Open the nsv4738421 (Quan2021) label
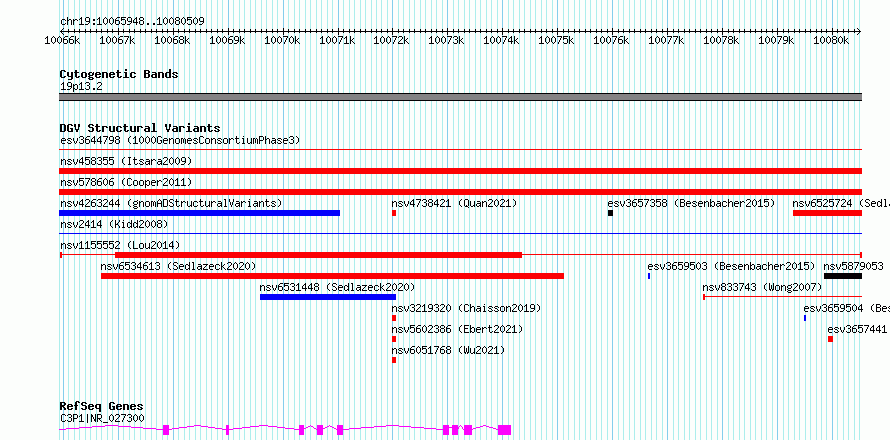This screenshot has width=890, height=440. [454, 203]
